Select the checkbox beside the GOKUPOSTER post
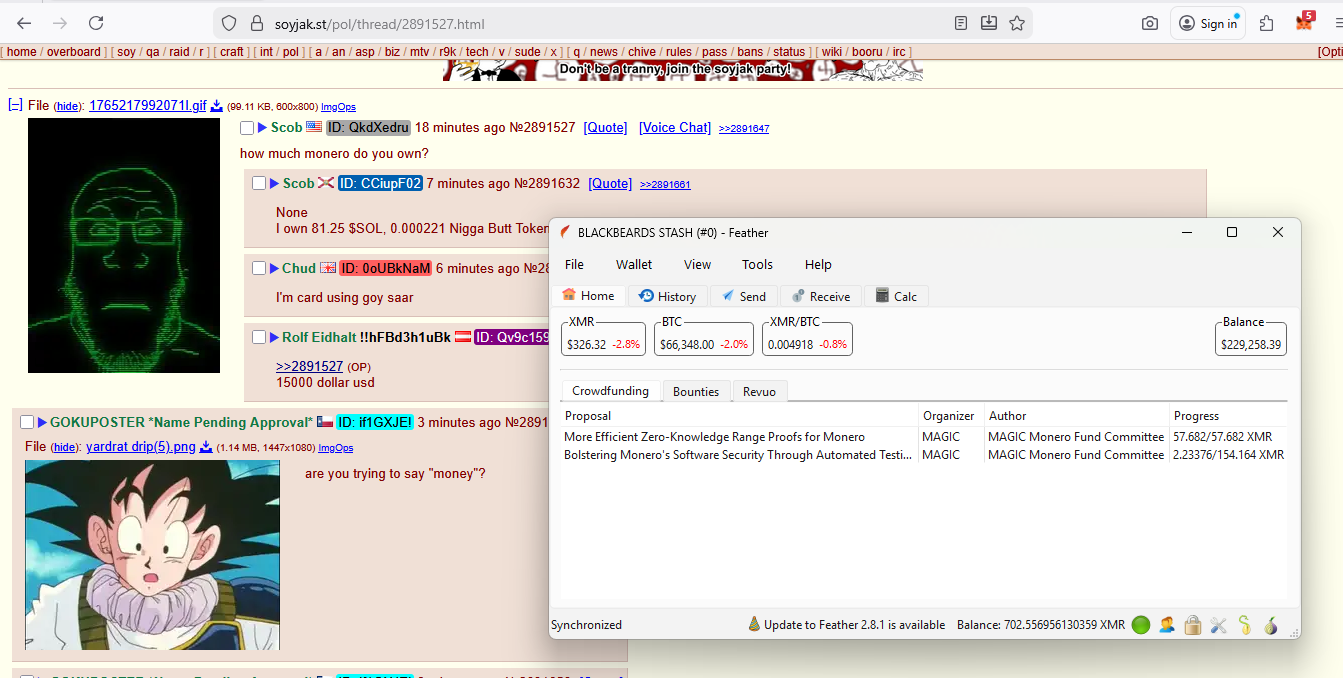The width and height of the screenshot is (1343, 678). (27, 423)
